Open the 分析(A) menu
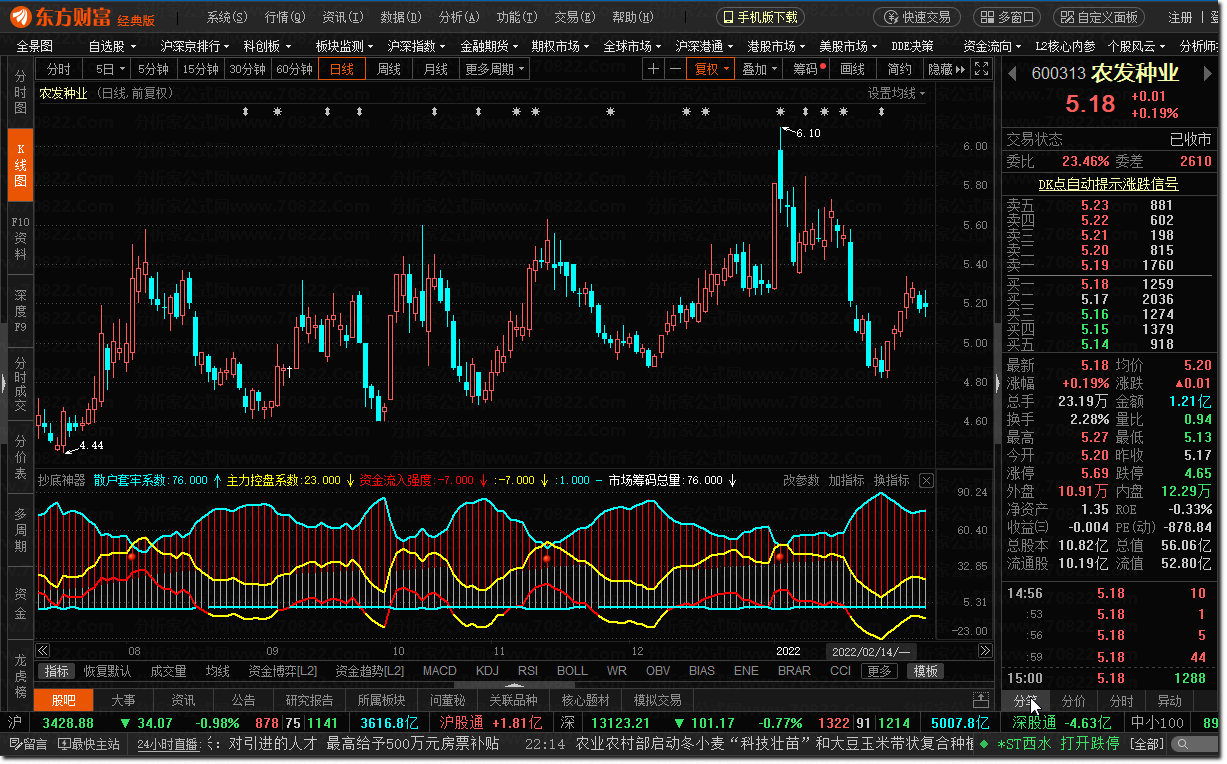The height and width of the screenshot is (764, 1227). pos(459,17)
